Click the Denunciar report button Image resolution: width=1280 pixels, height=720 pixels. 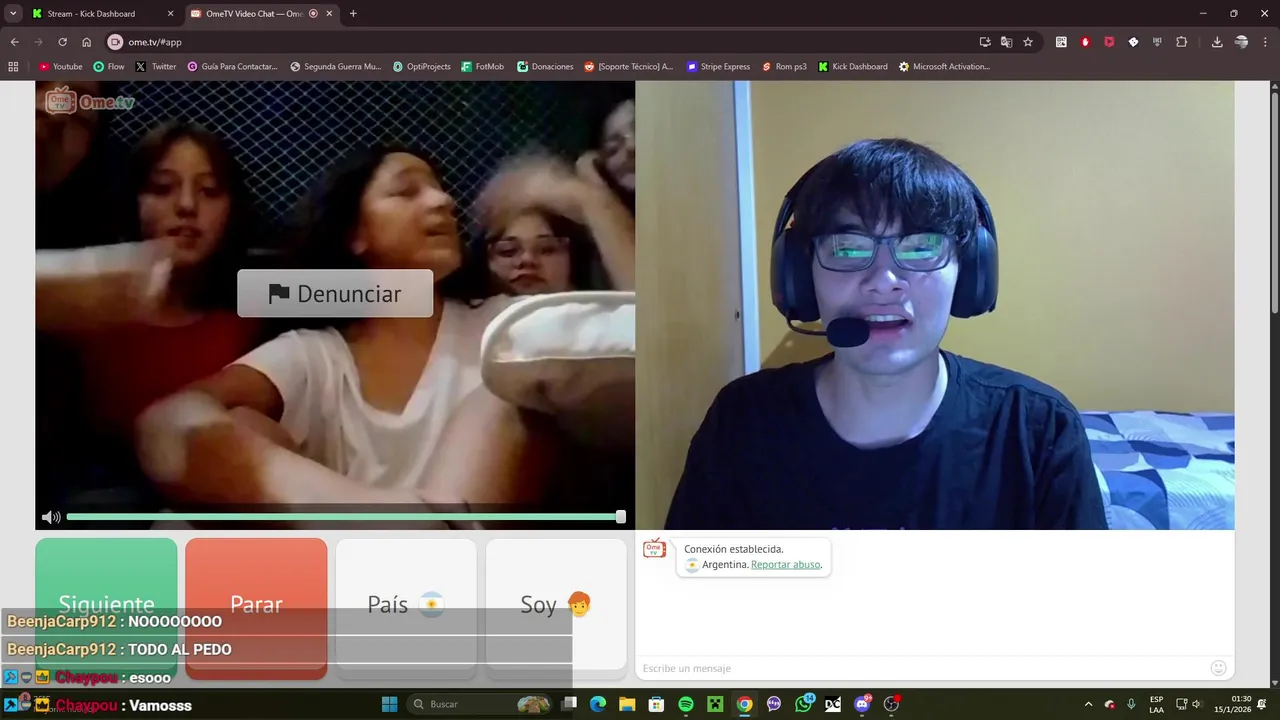[335, 293]
